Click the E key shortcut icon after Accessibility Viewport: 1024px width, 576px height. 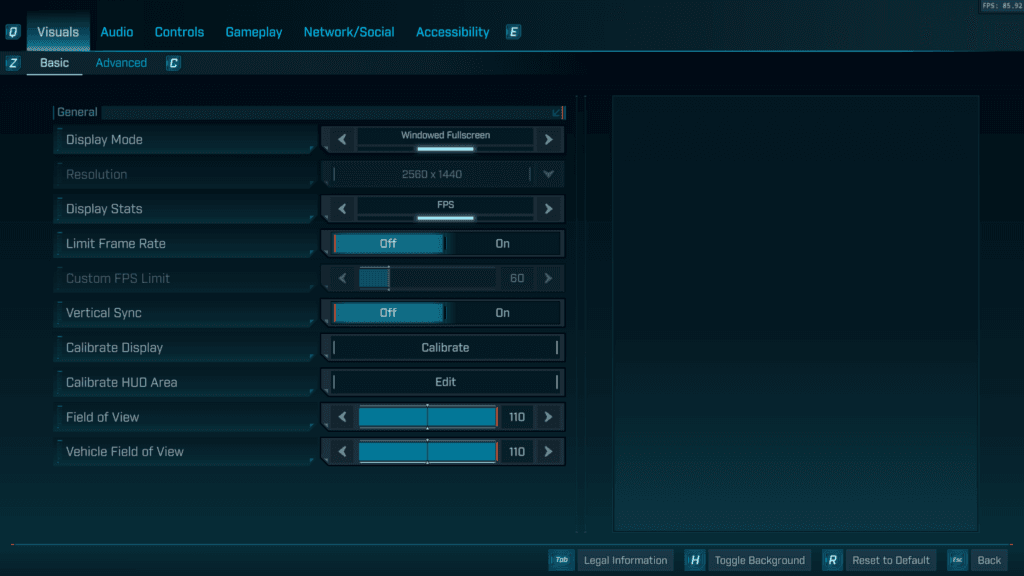click(x=513, y=31)
